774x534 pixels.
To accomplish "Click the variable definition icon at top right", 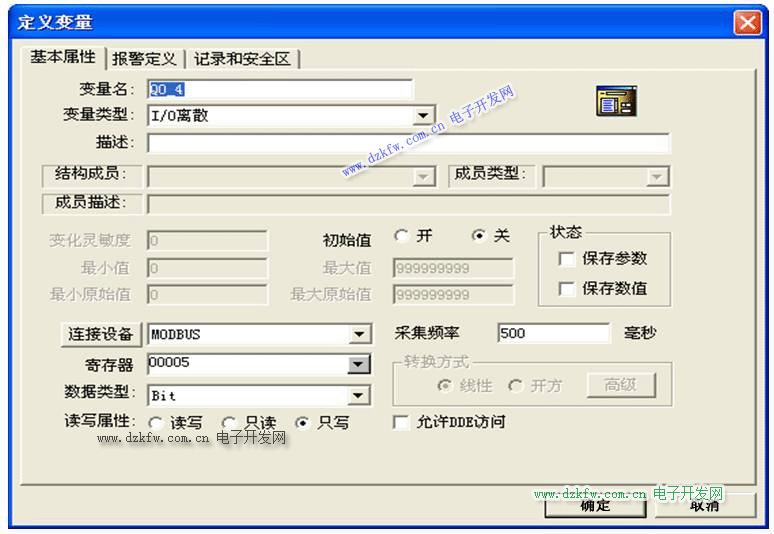I will pos(616,101).
